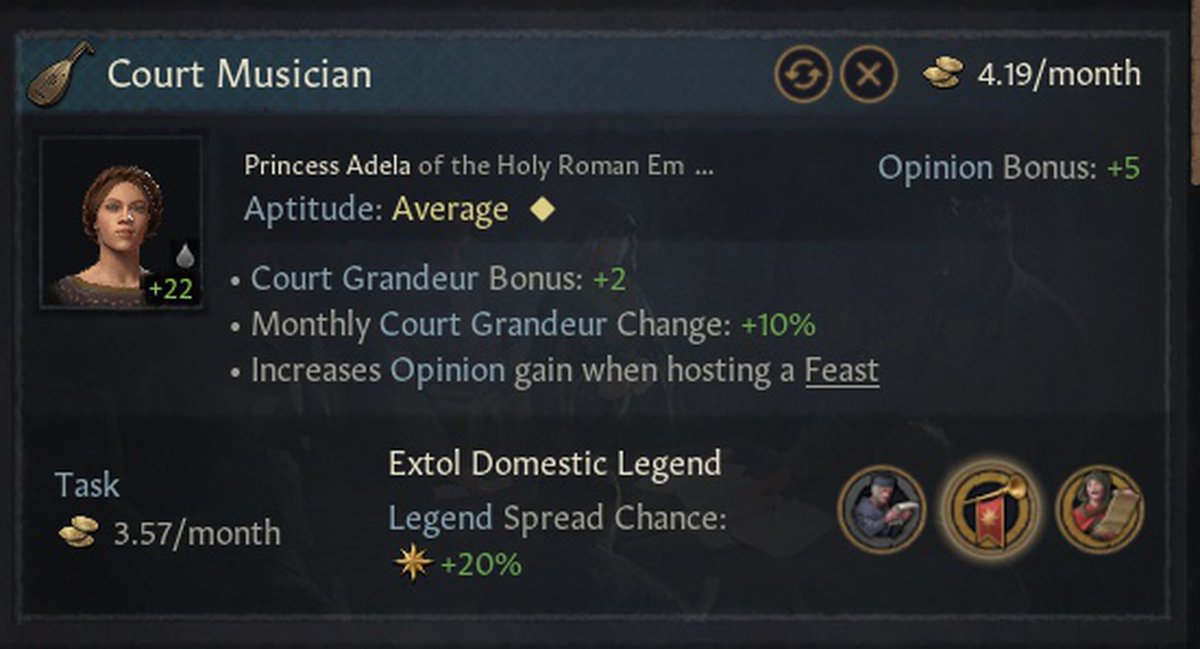The height and width of the screenshot is (649, 1200).
Task: Select the trumpet banner Extol Domestic Legend task
Action: pyautogui.click(x=990, y=510)
